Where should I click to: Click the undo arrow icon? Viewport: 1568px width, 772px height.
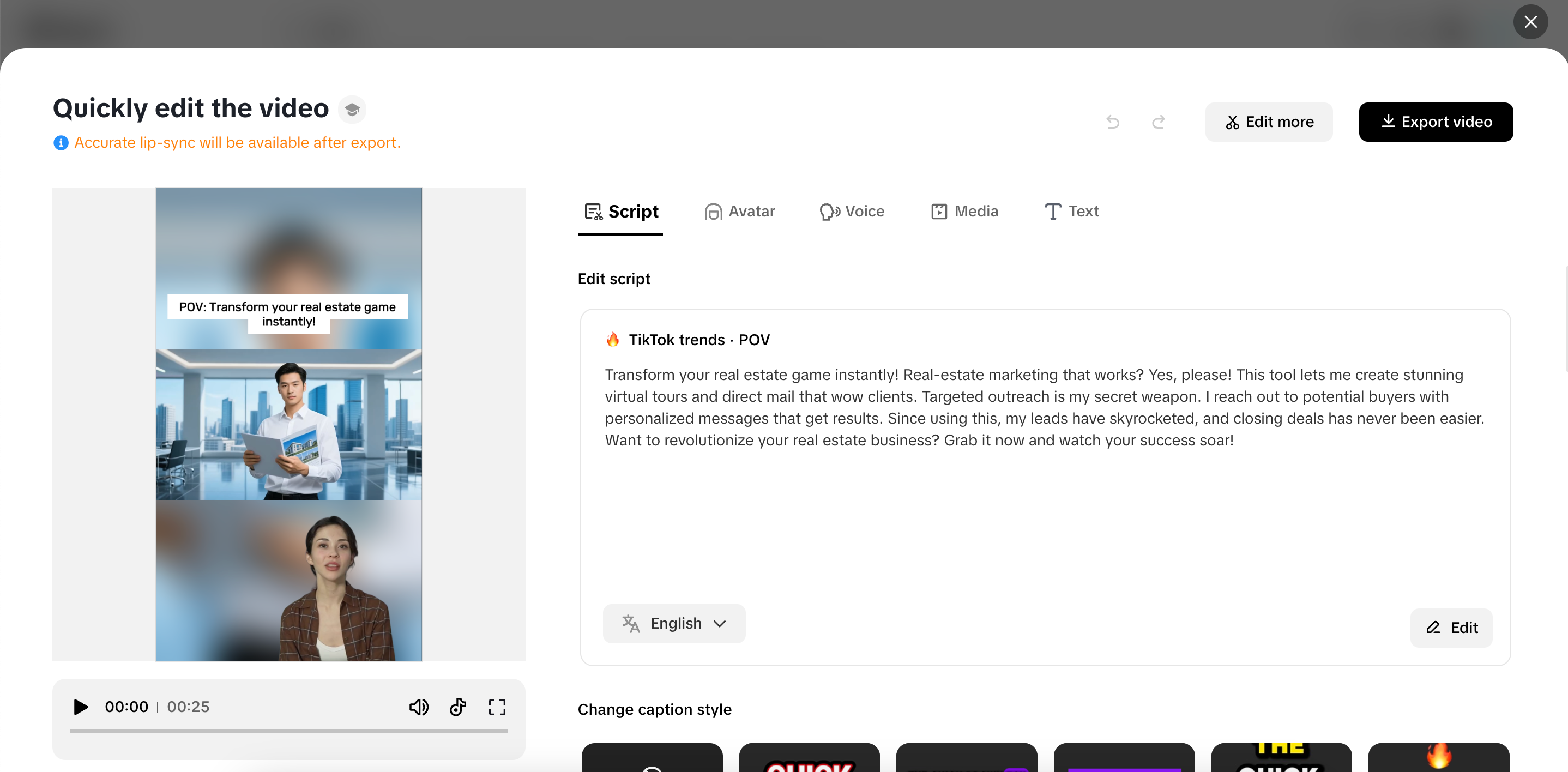click(1113, 122)
